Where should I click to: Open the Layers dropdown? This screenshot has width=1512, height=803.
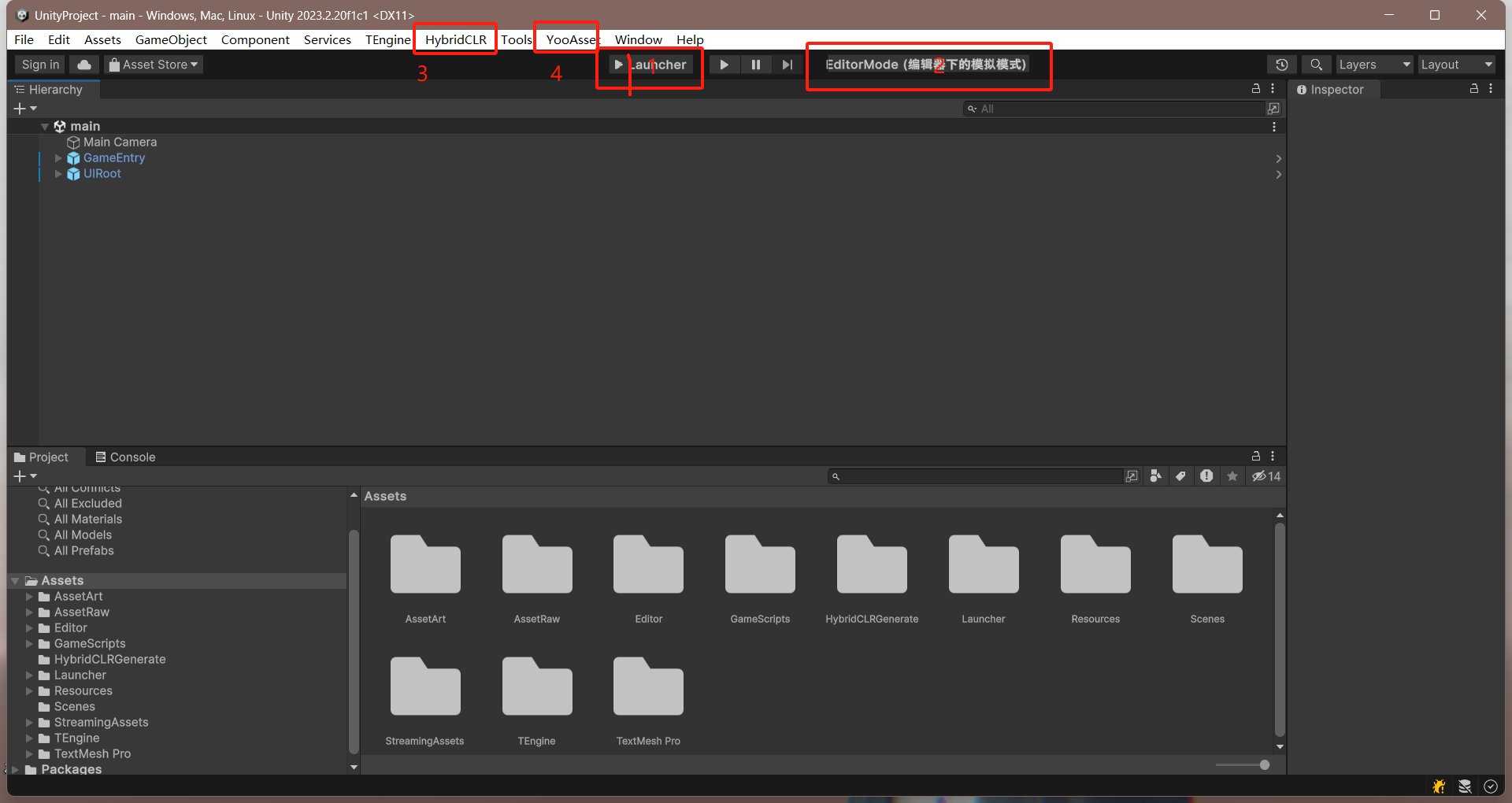pyautogui.click(x=1374, y=65)
